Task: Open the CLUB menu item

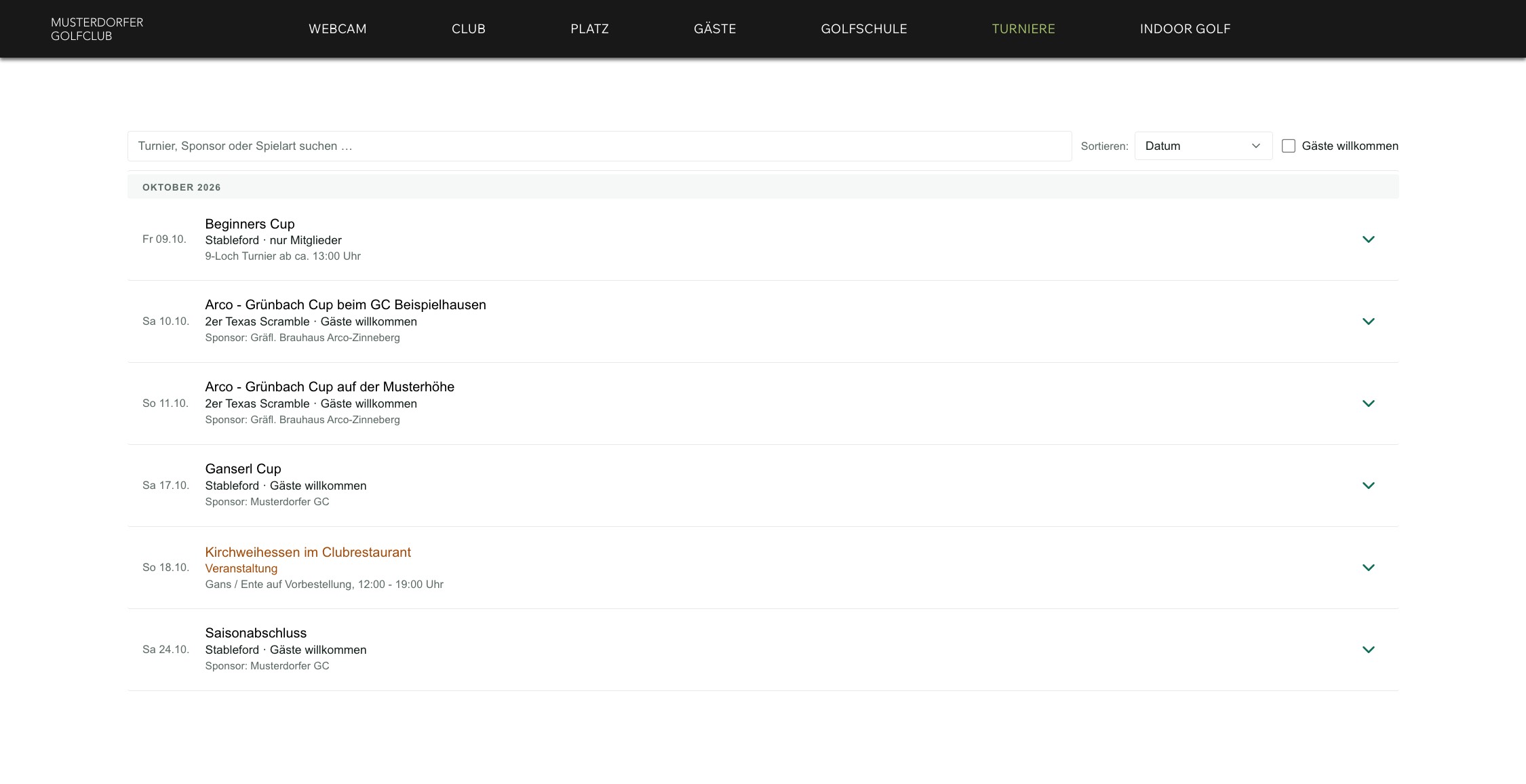Action: (x=469, y=28)
